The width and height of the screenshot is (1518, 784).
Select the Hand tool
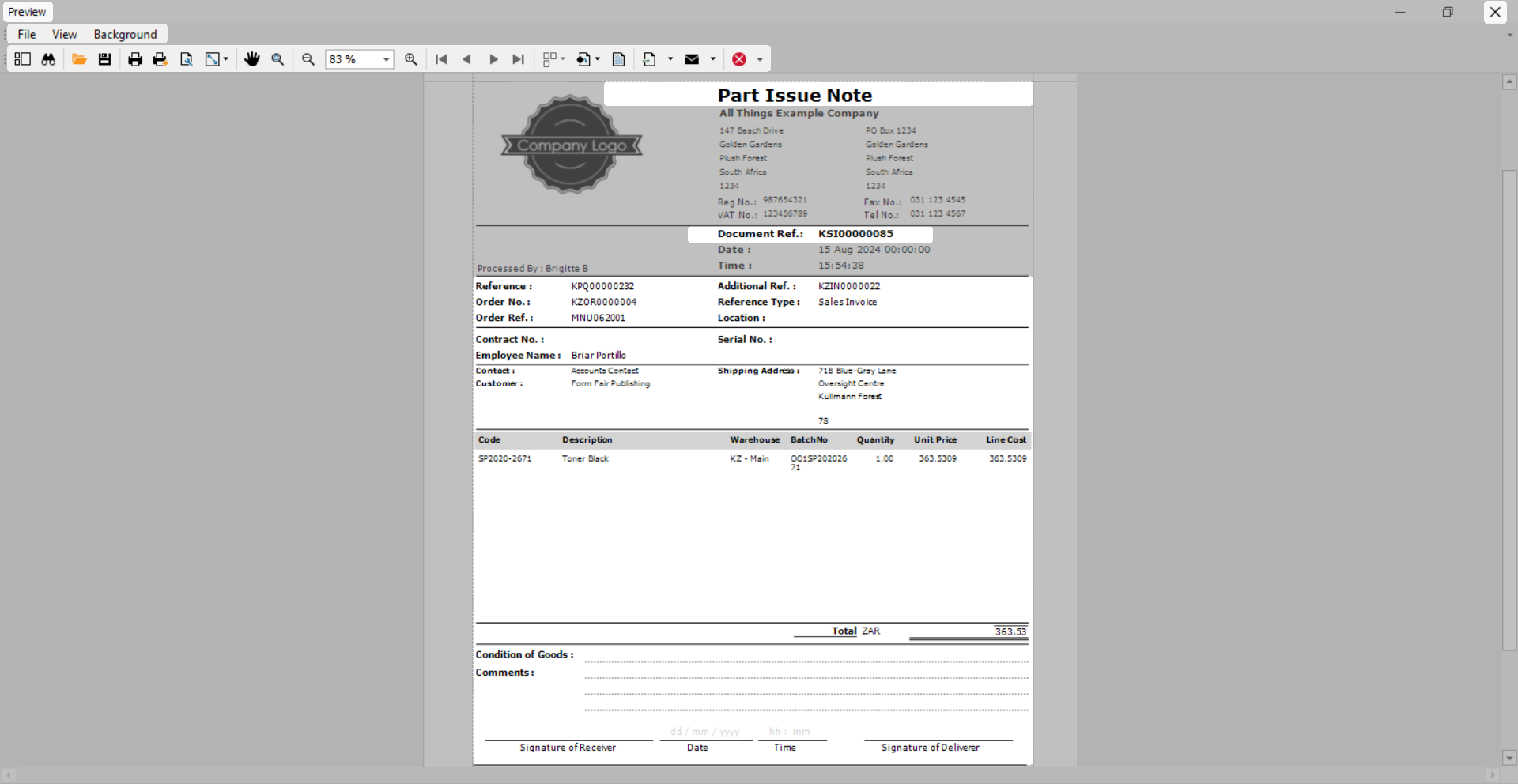[252, 59]
